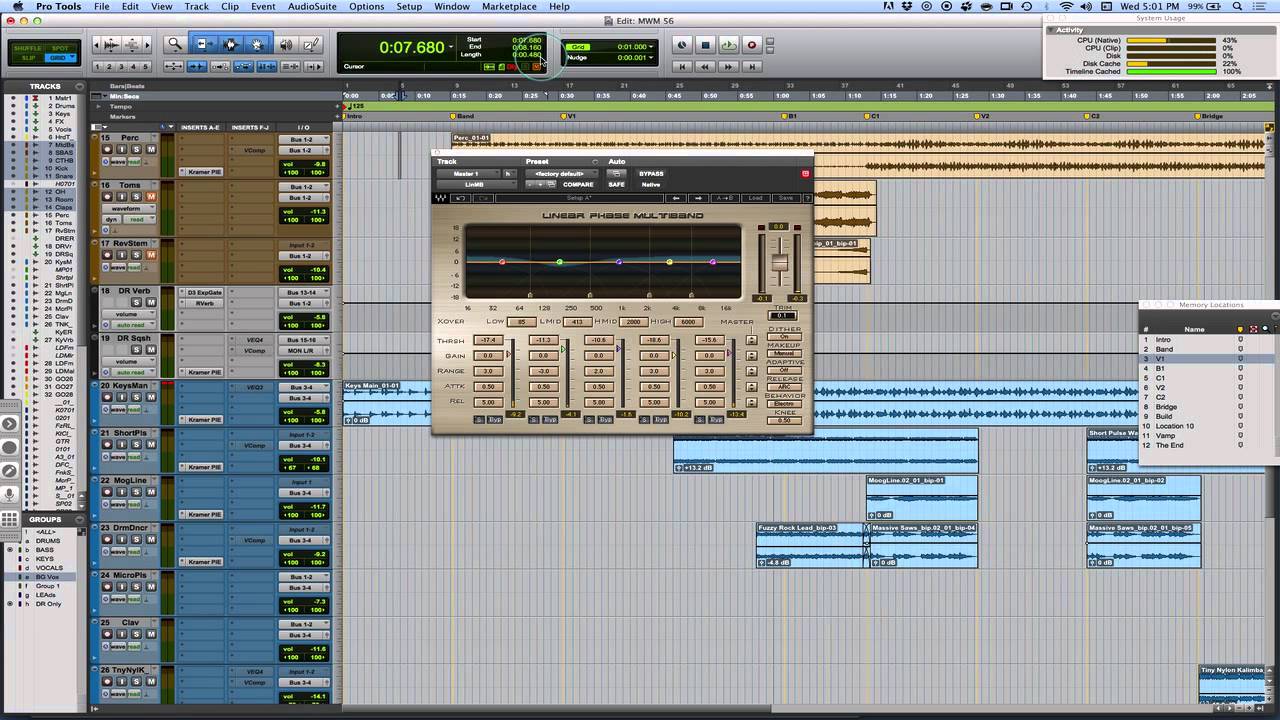The height and width of the screenshot is (720, 1280).
Task: Open factory default preset dropdown
Action: [x=561, y=173]
